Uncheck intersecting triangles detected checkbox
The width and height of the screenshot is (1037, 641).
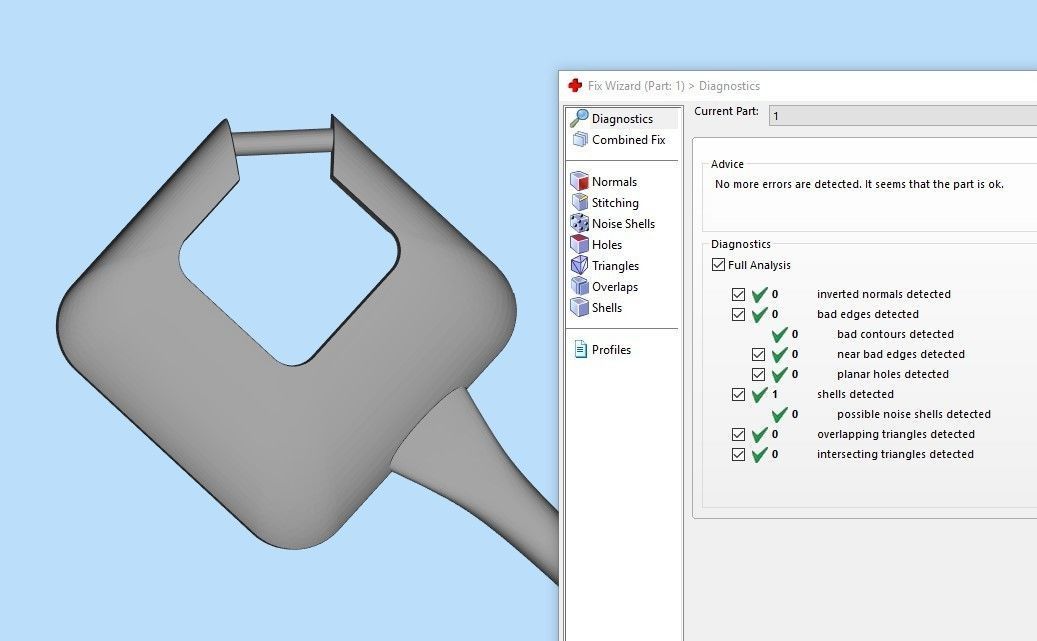tap(738, 454)
